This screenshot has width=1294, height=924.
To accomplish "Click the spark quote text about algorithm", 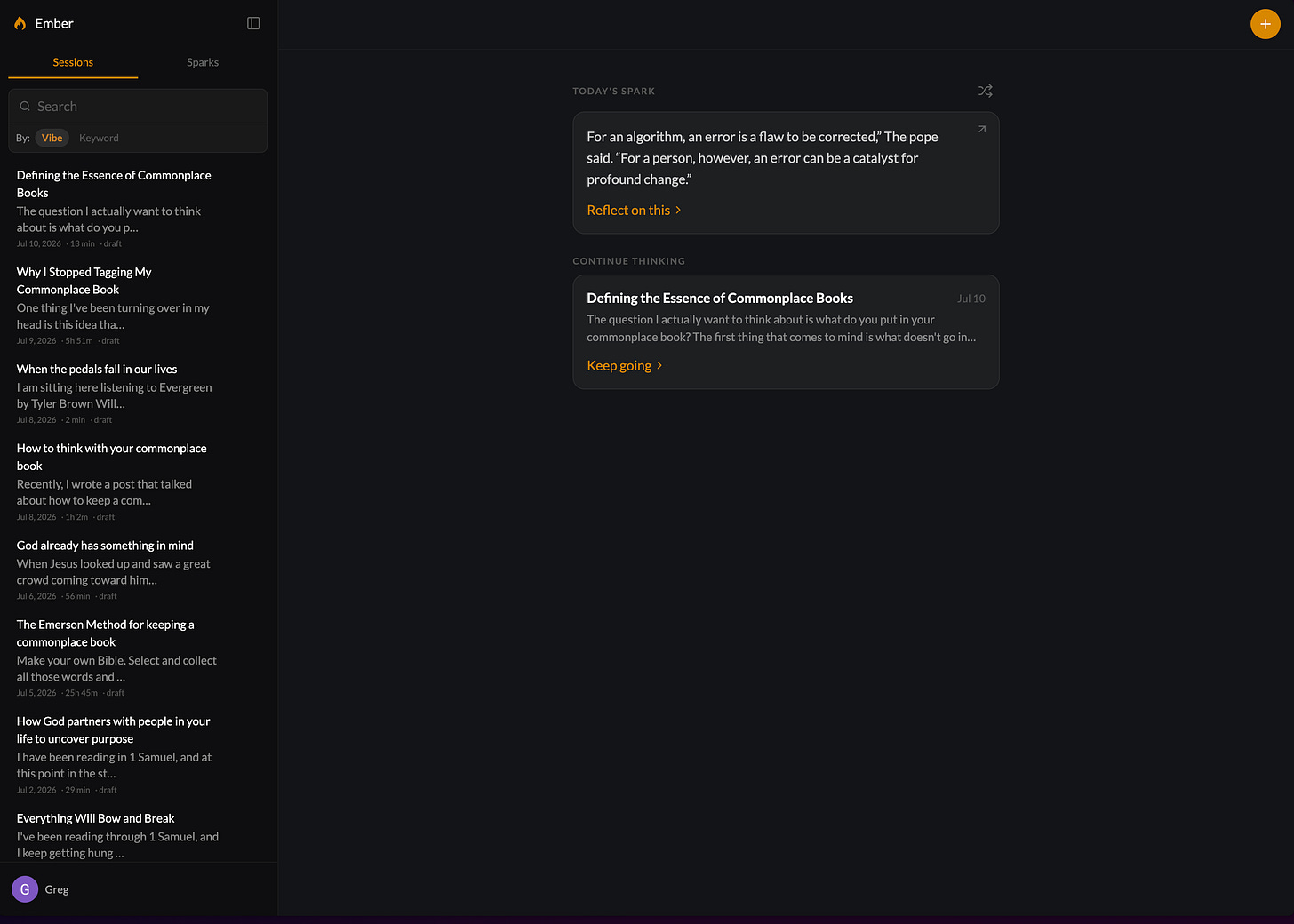I will point(763,158).
